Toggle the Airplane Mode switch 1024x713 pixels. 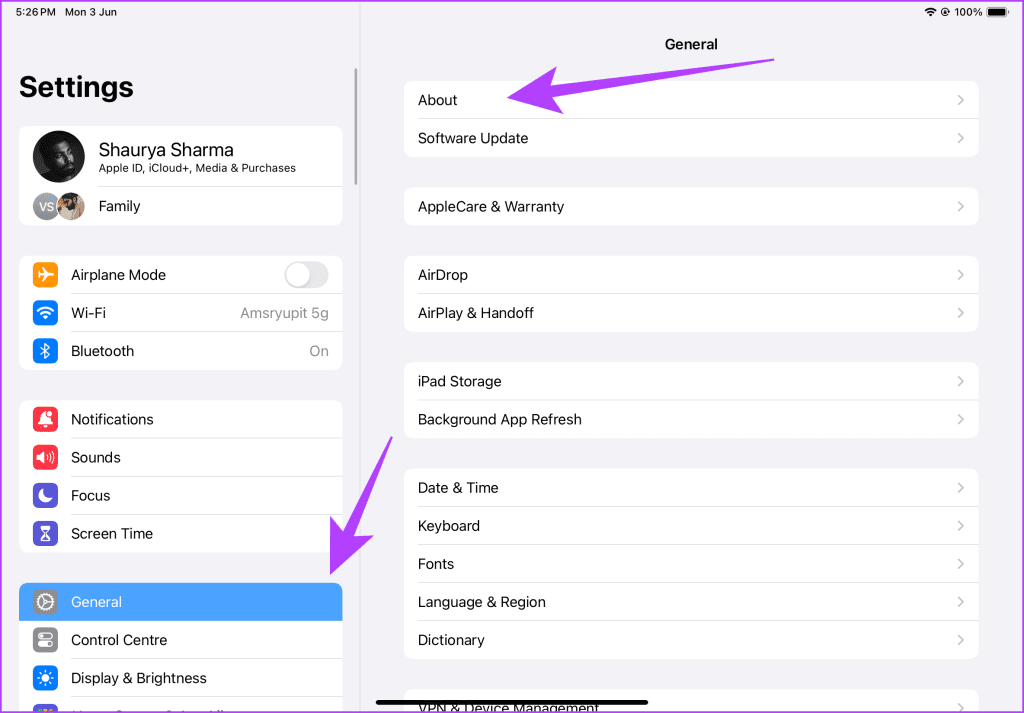click(306, 275)
